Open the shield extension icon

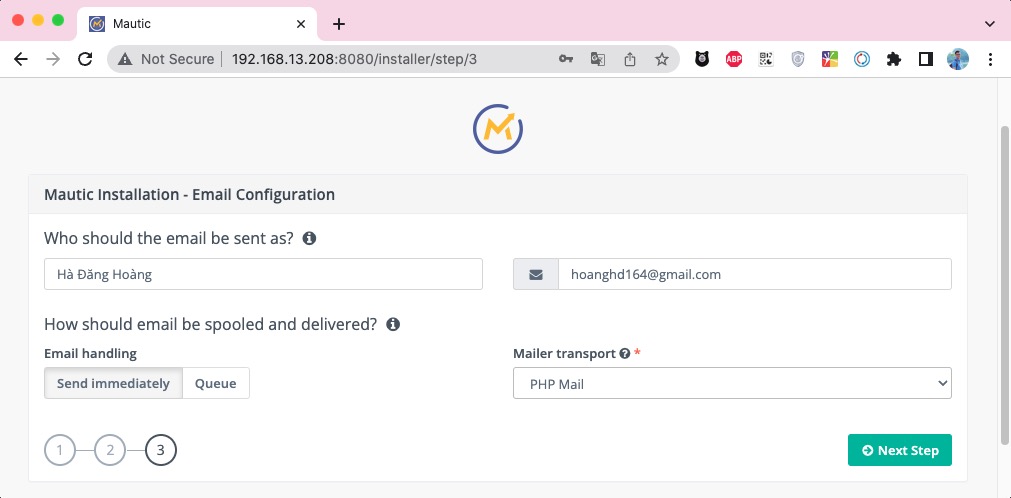click(798, 59)
